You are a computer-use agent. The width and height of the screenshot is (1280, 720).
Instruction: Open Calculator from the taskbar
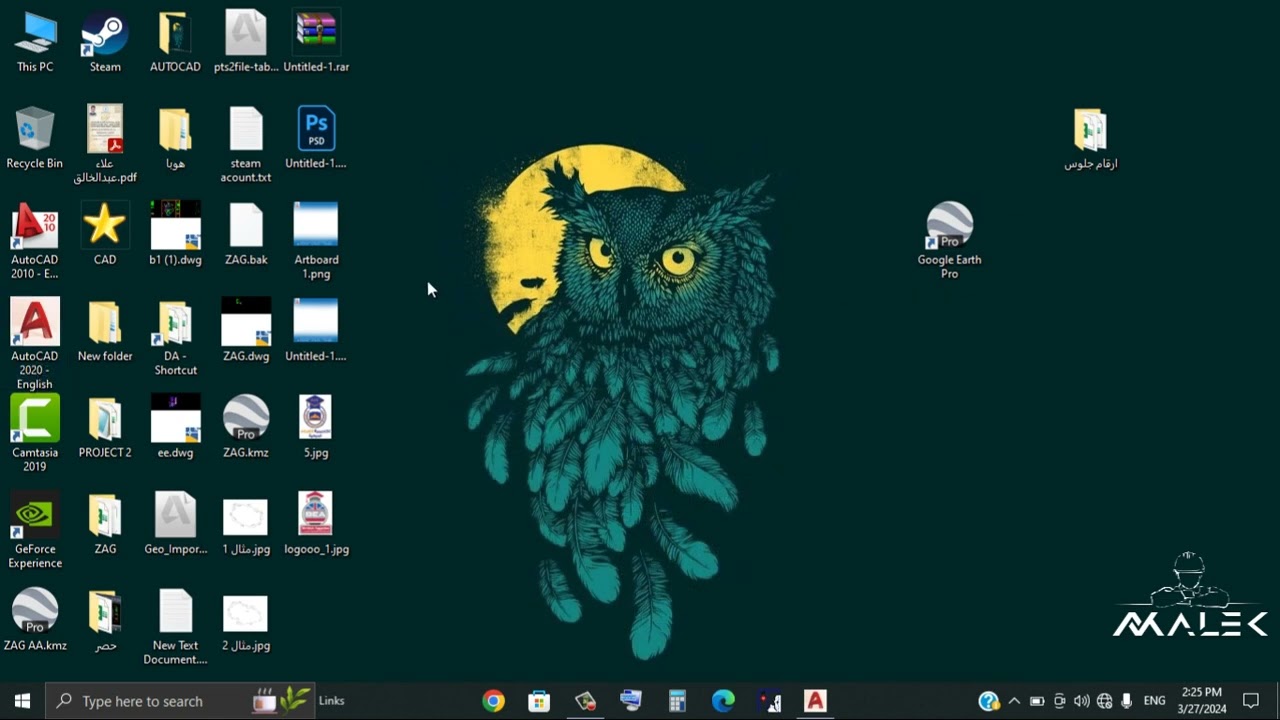pos(677,701)
